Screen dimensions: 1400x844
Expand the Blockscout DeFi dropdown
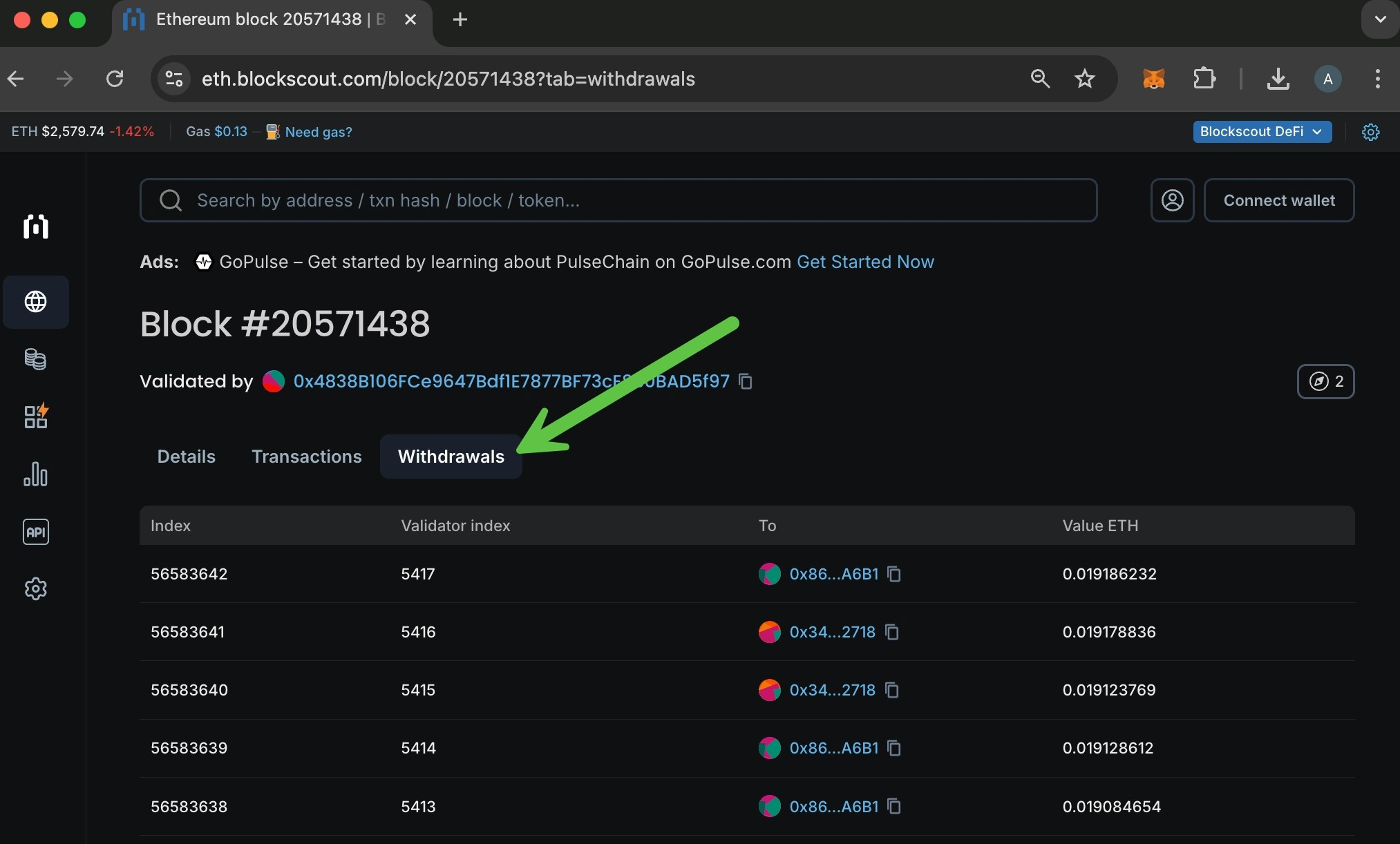point(1262,132)
